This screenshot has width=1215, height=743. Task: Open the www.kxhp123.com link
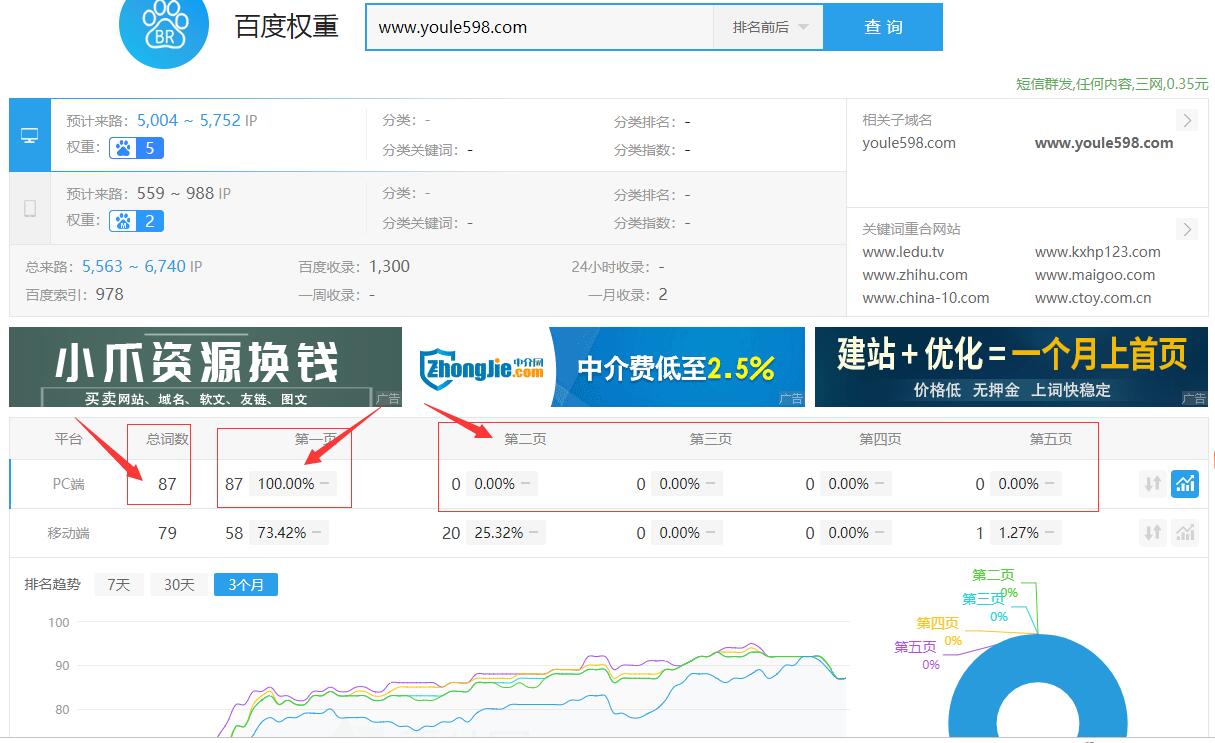pyautogui.click(x=1098, y=252)
